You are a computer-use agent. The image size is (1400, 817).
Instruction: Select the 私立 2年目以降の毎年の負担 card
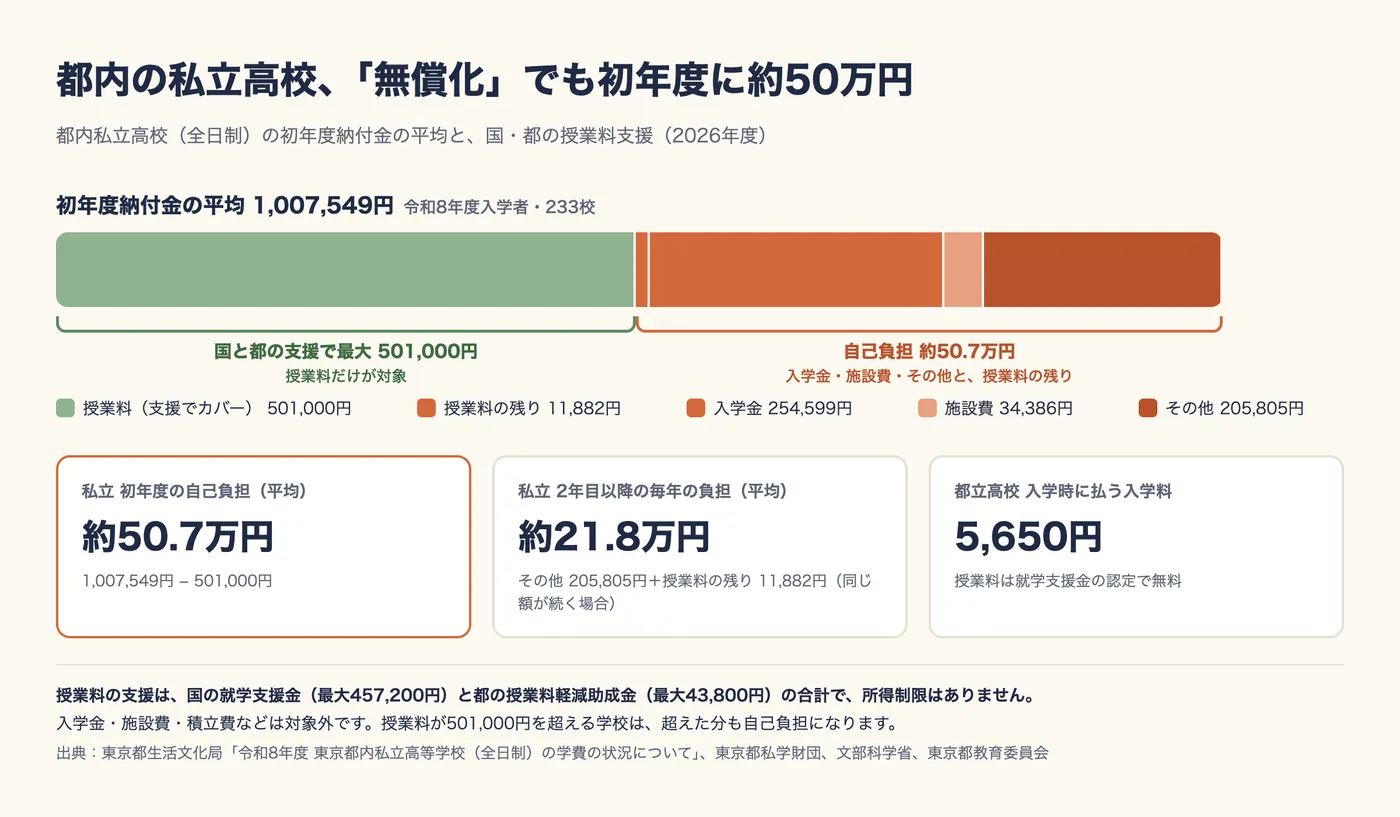[700, 546]
